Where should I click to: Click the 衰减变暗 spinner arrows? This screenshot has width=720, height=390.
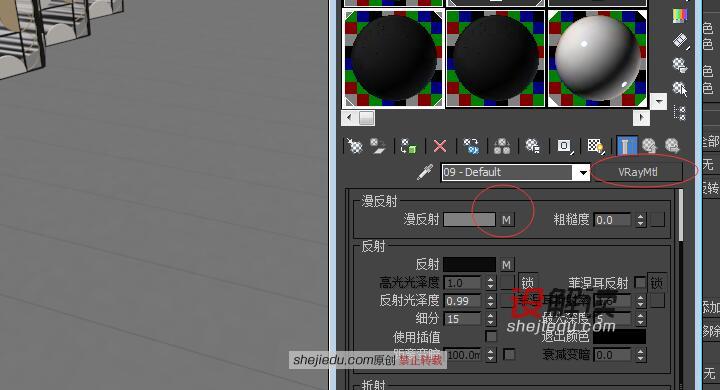coord(641,355)
